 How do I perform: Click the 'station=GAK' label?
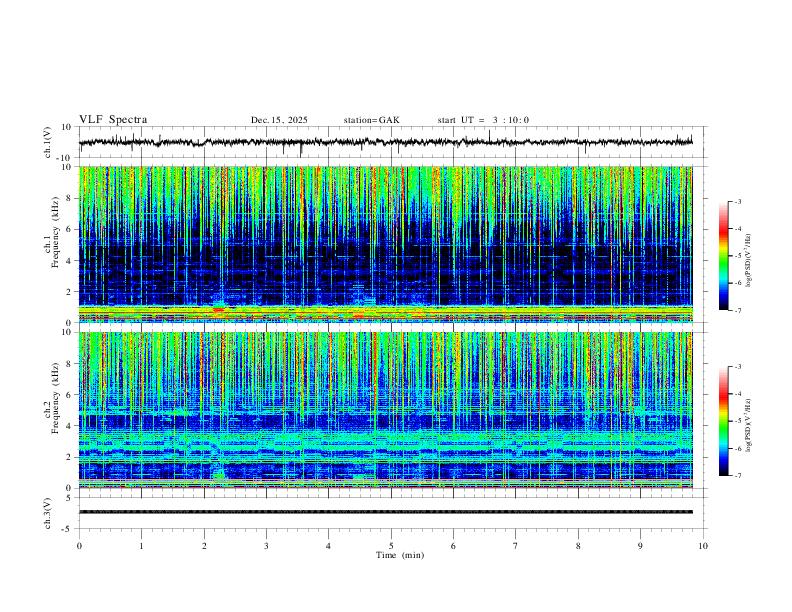pyautogui.click(x=371, y=120)
